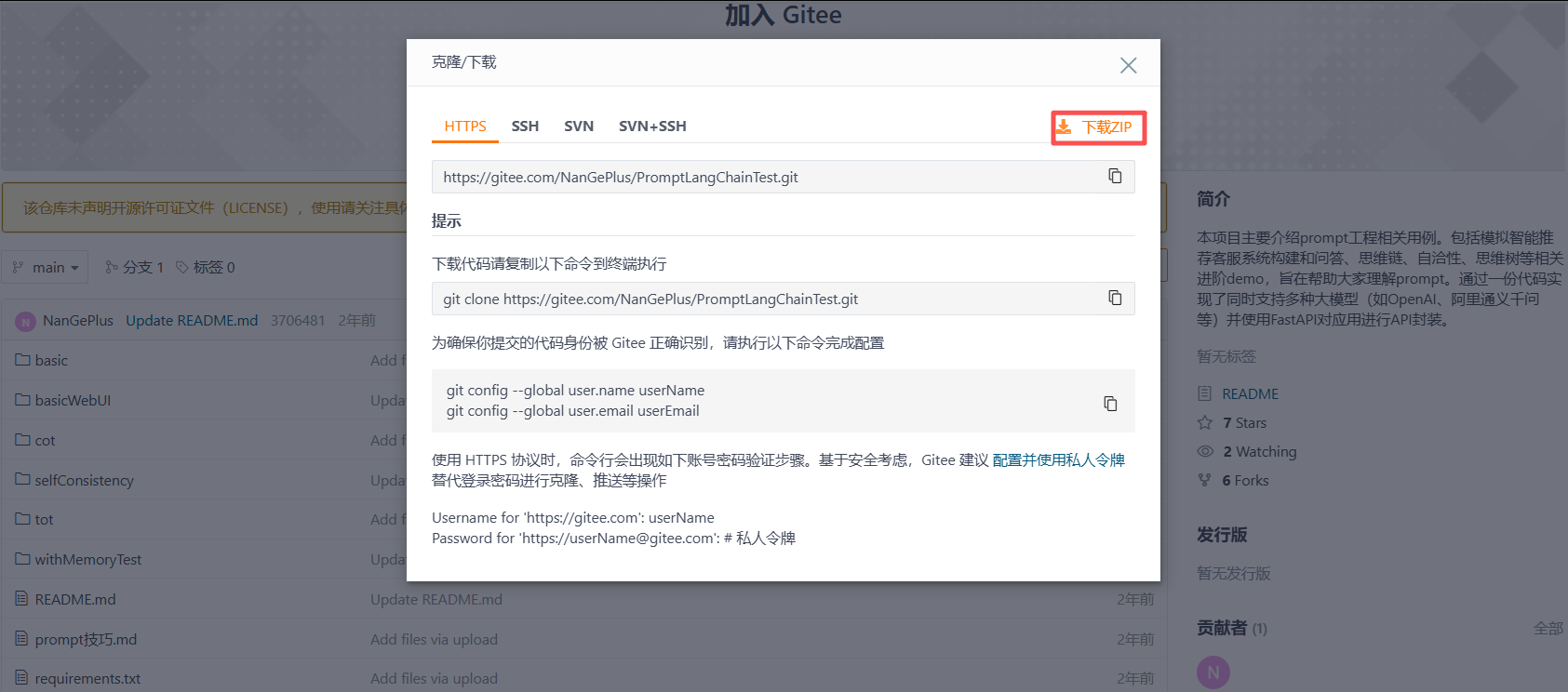Open the README.md file
Image resolution: width=1568 pixels, height=692 pixels.
click(75, 600)
